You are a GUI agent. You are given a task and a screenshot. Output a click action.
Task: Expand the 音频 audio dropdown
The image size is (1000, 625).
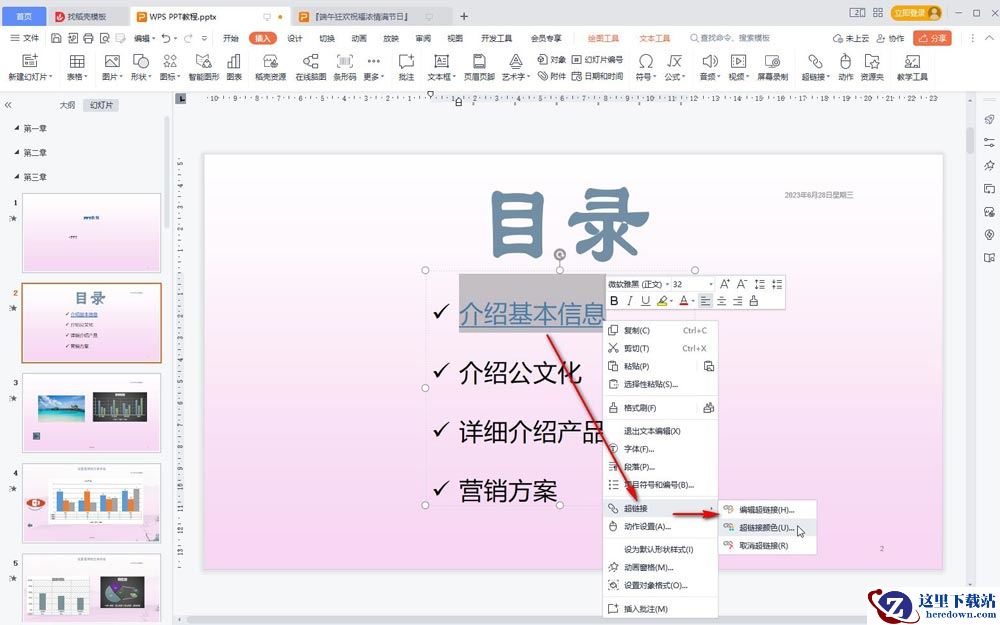(719, 77)
